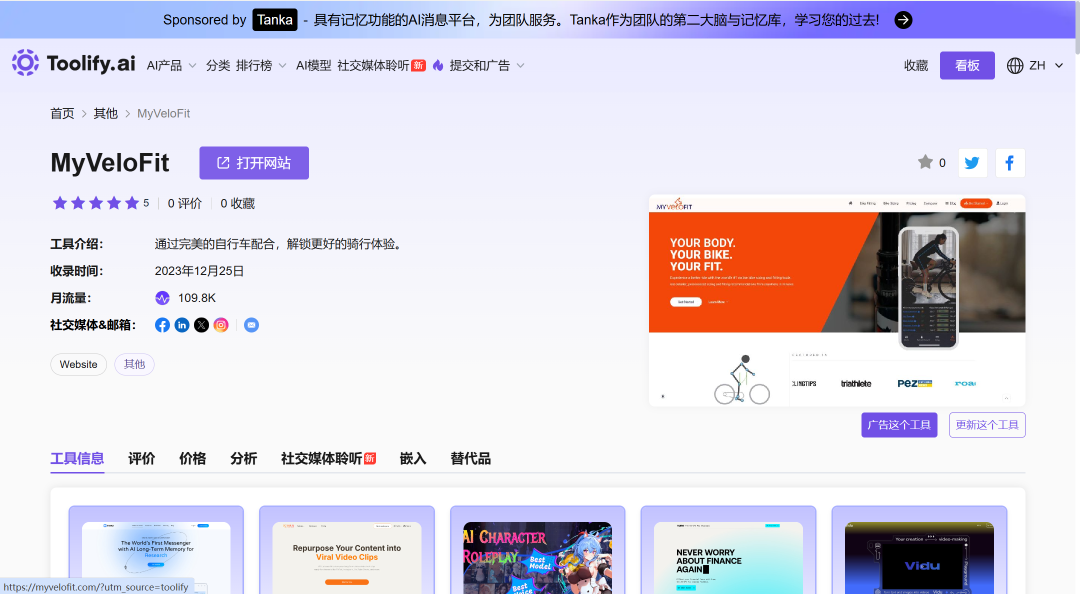This screenshot has width=1080, height=594.
Task: Open the Never Worry About Finance card
Action: [729, 550]
